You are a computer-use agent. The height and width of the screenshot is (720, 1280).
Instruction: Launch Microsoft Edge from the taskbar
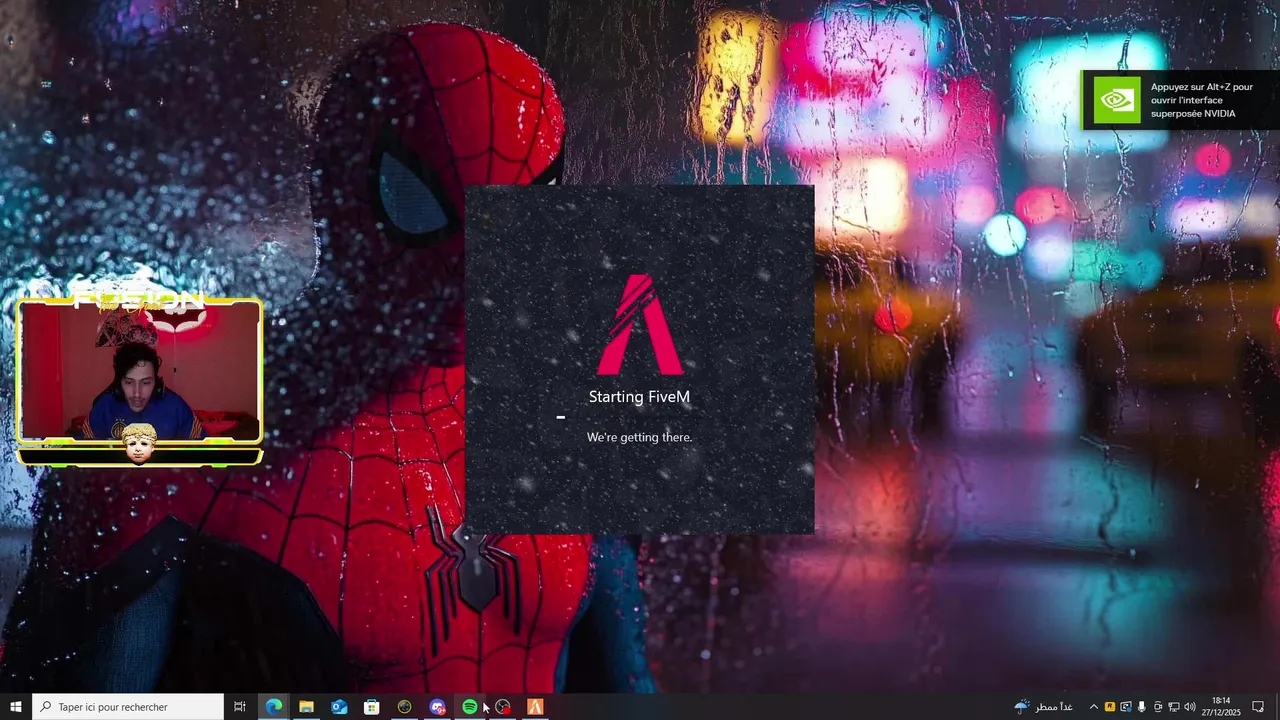(273, 707)
